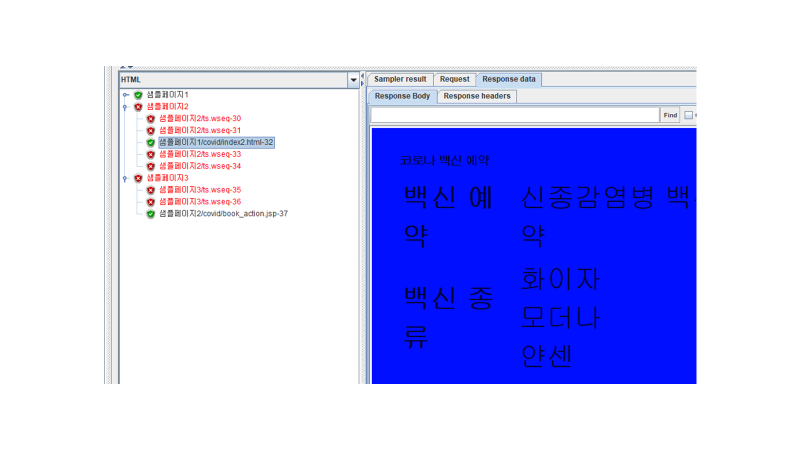The width and height of the screenshot is (800, 450).
Task: Click the Find button
Action: click(670, 115)
